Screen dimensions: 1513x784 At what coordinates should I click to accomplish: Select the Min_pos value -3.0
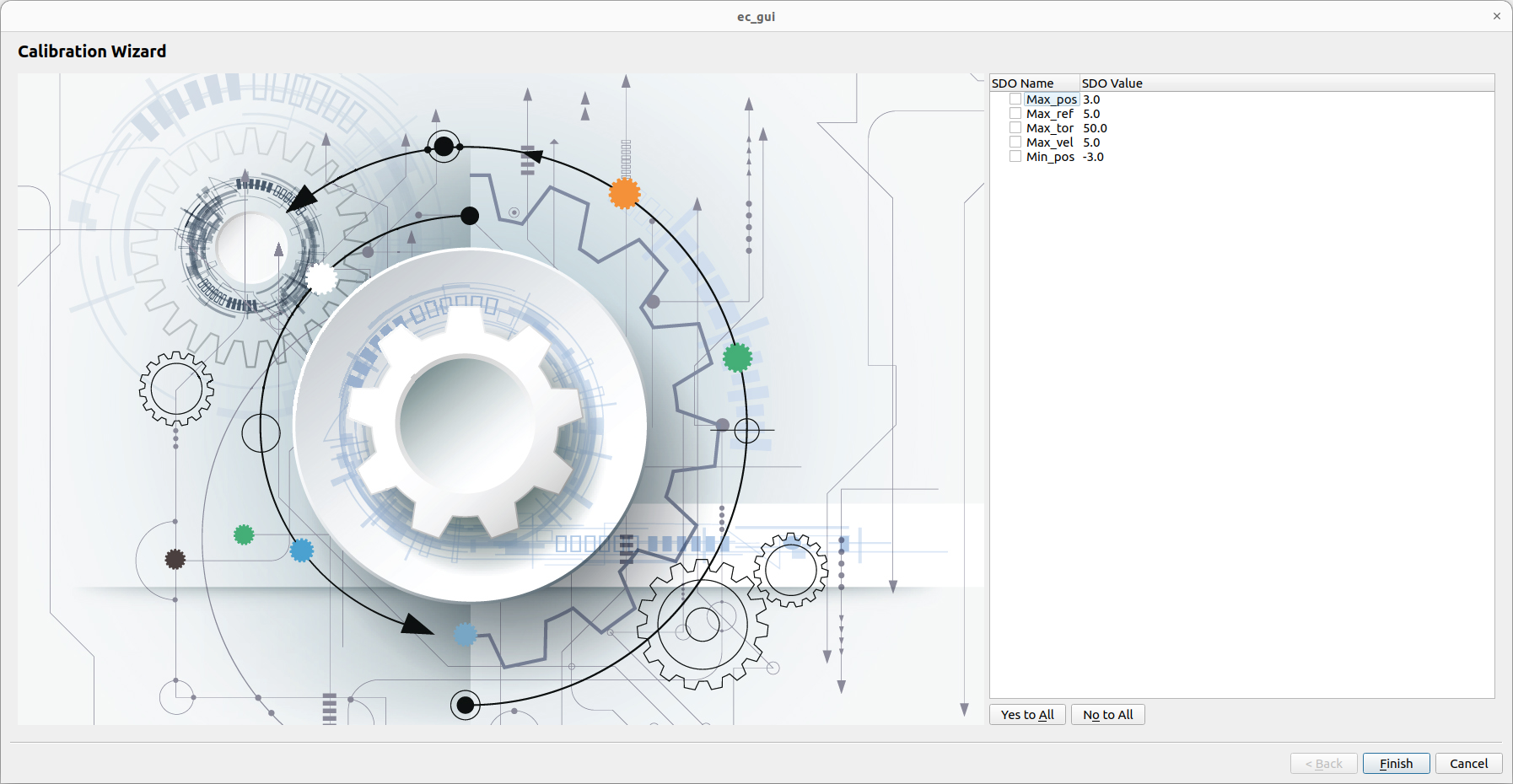[1093, 157]
